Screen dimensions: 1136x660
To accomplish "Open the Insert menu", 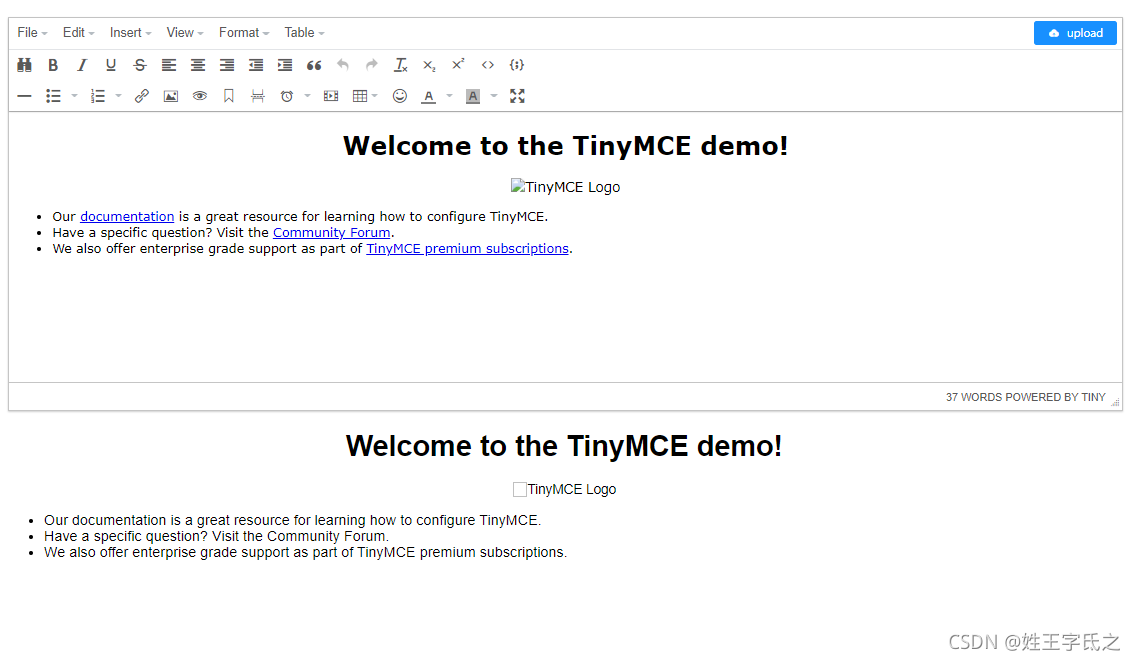I will point(130,33).
